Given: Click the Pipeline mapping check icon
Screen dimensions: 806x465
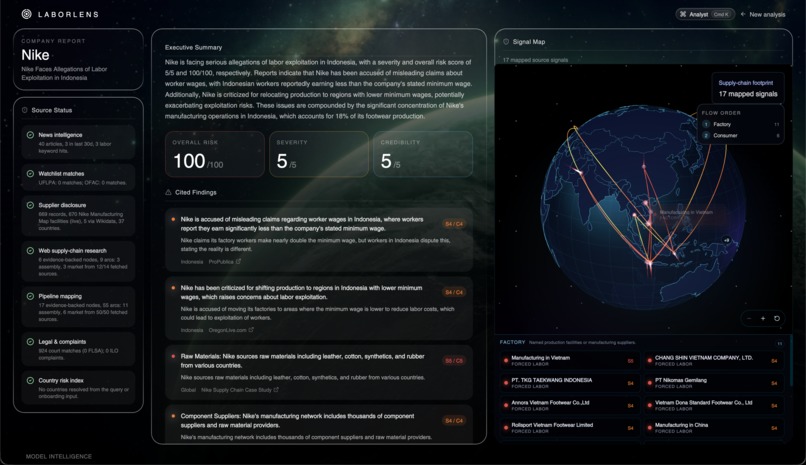Looking at the screenshot, I should pos(30,296).
